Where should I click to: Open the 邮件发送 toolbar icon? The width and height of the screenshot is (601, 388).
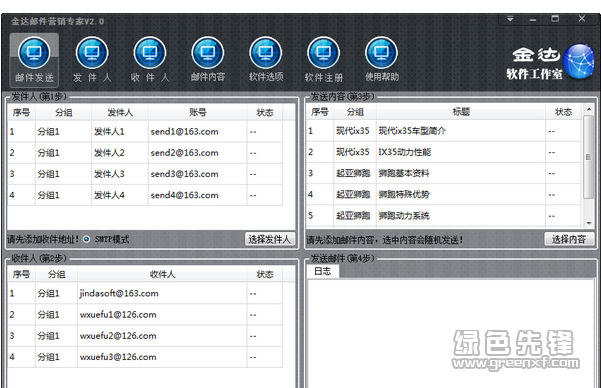(x=34, y=59)
